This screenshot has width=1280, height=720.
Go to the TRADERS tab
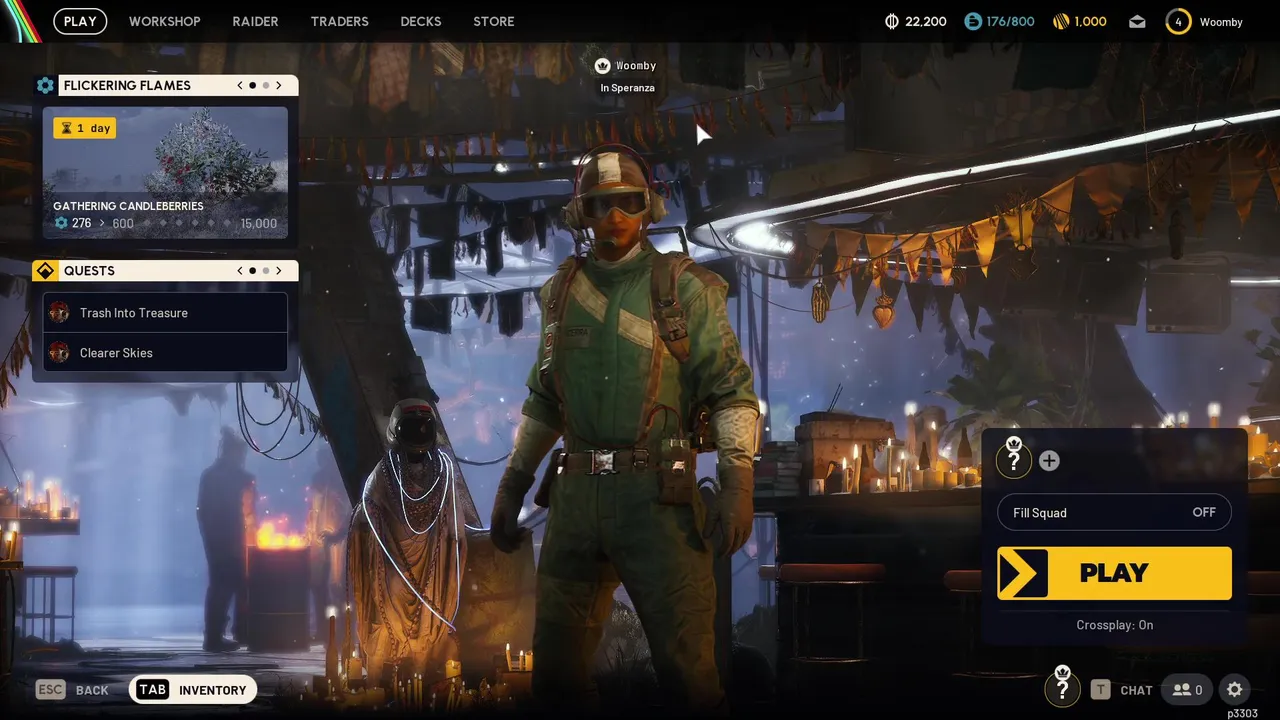pyautogui.click(x=339, y=21)
